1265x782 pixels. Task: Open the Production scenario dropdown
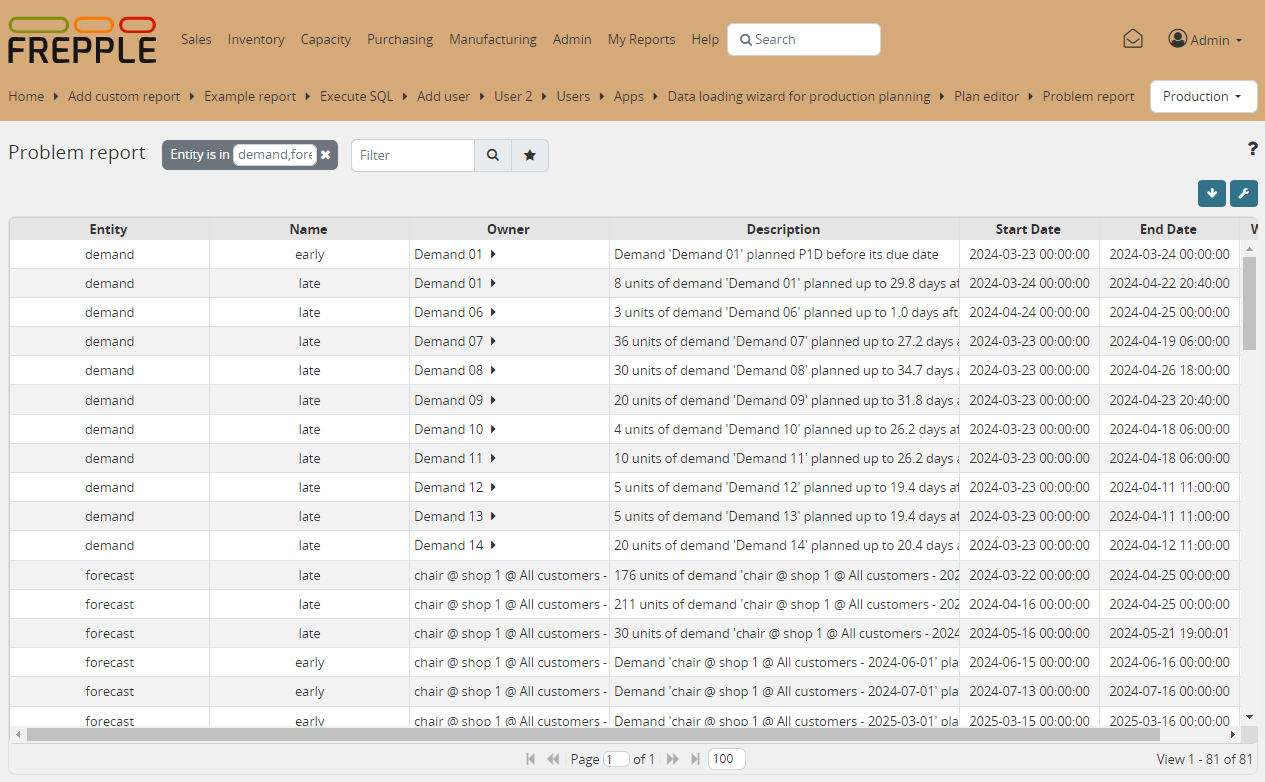1203,96
